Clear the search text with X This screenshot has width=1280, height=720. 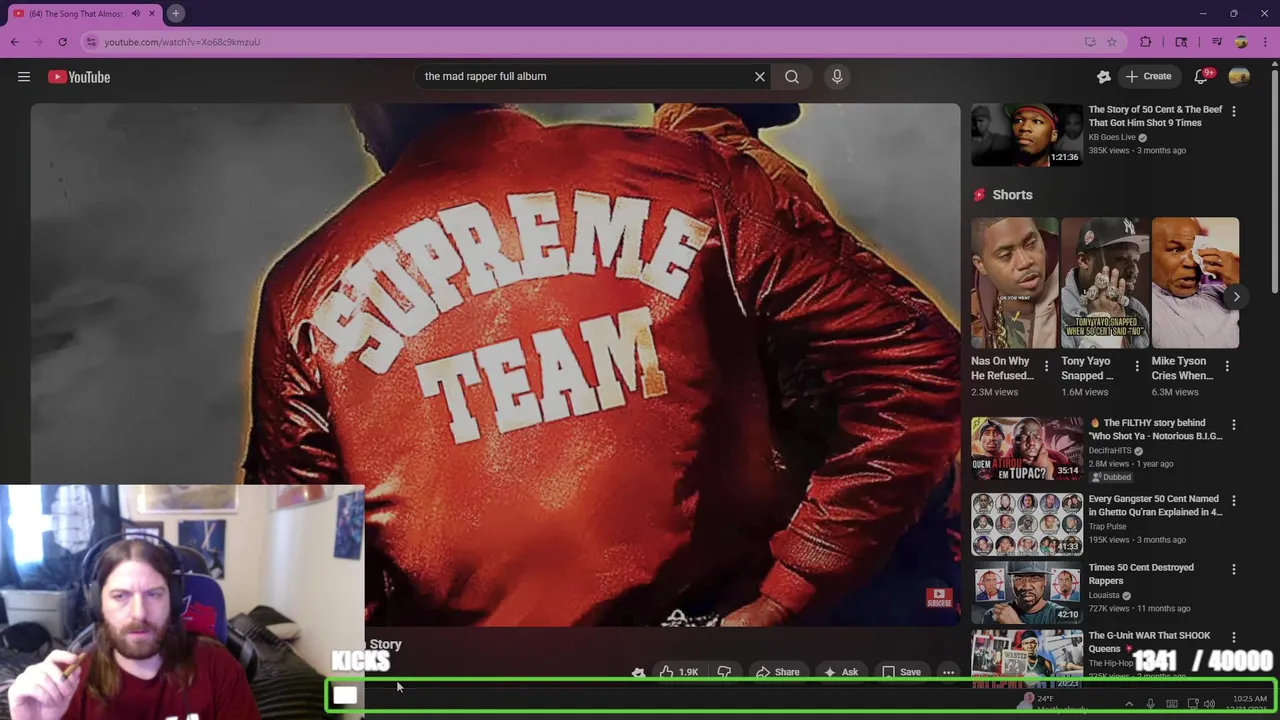coord(759,76)
